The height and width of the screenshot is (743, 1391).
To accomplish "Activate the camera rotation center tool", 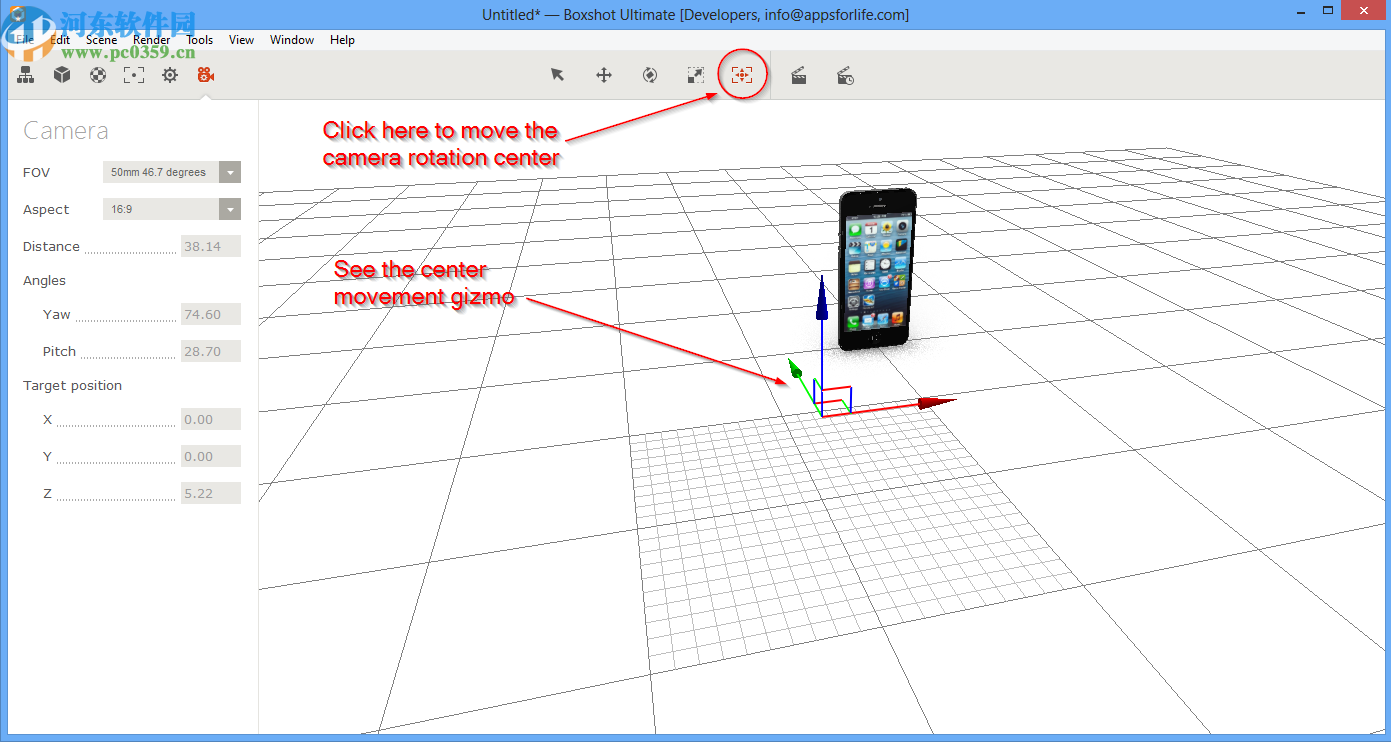I will pos(742,75).
